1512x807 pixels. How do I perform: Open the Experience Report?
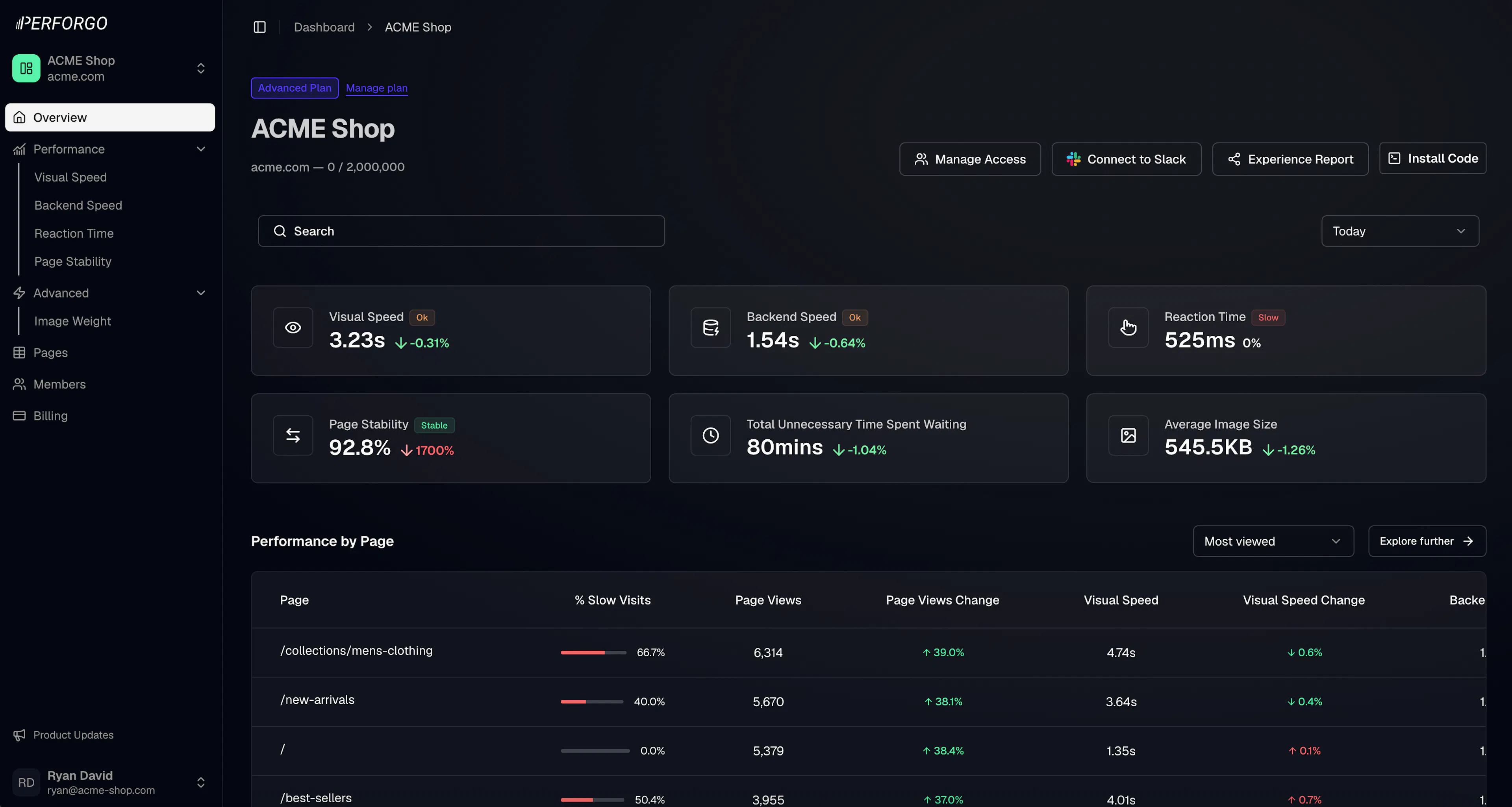point(1290,159)
